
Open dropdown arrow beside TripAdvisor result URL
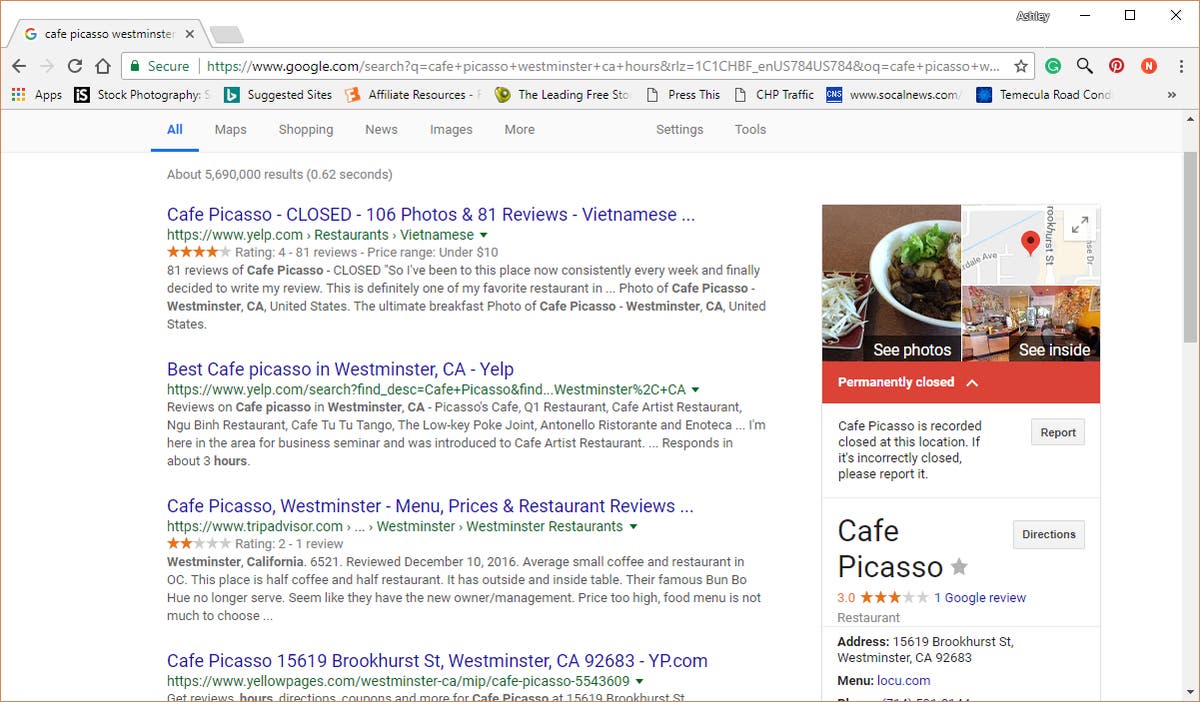[634, 527]
